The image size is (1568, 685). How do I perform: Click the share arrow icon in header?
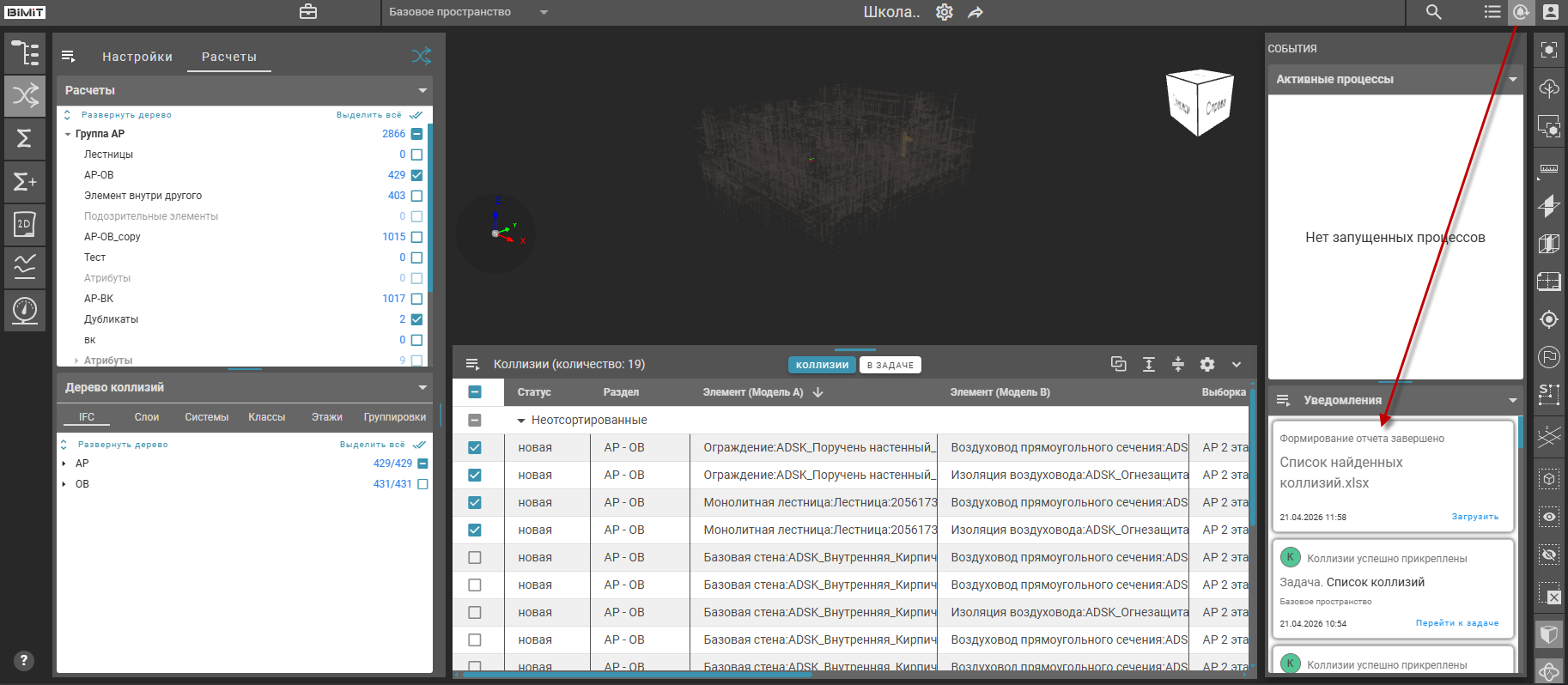point(975,12)
